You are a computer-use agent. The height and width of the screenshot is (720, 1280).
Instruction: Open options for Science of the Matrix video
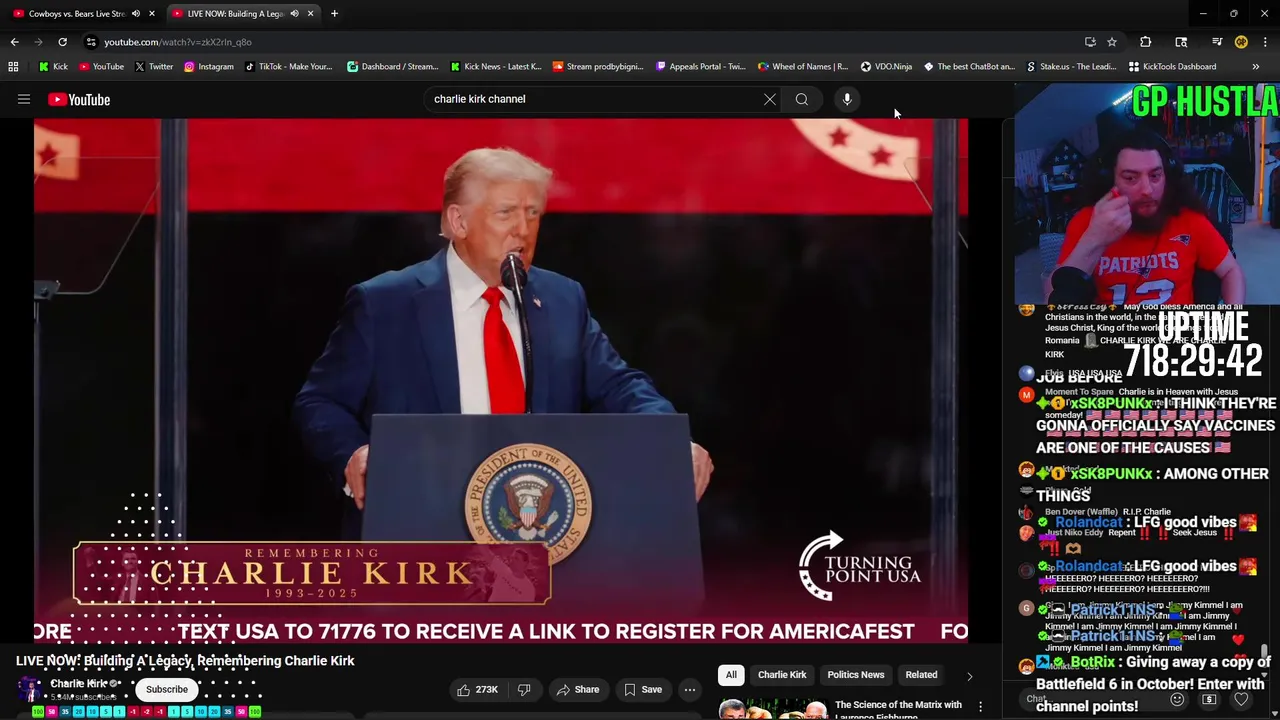point(980,706)
